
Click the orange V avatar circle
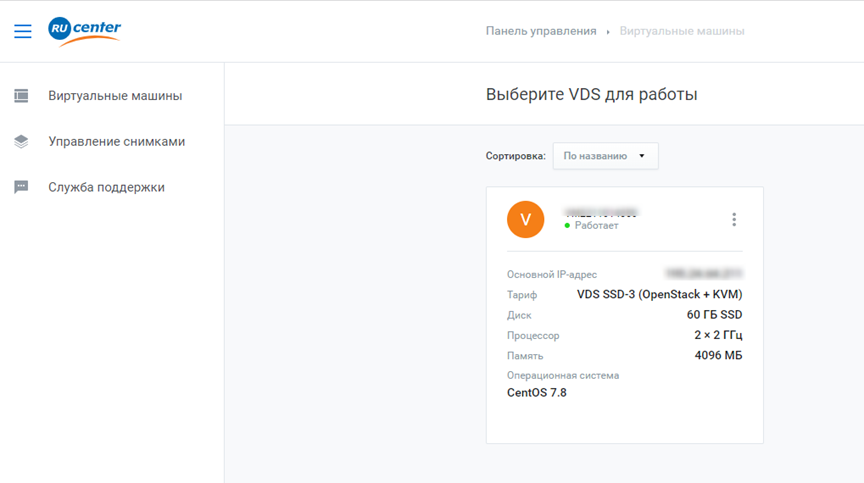525,219
